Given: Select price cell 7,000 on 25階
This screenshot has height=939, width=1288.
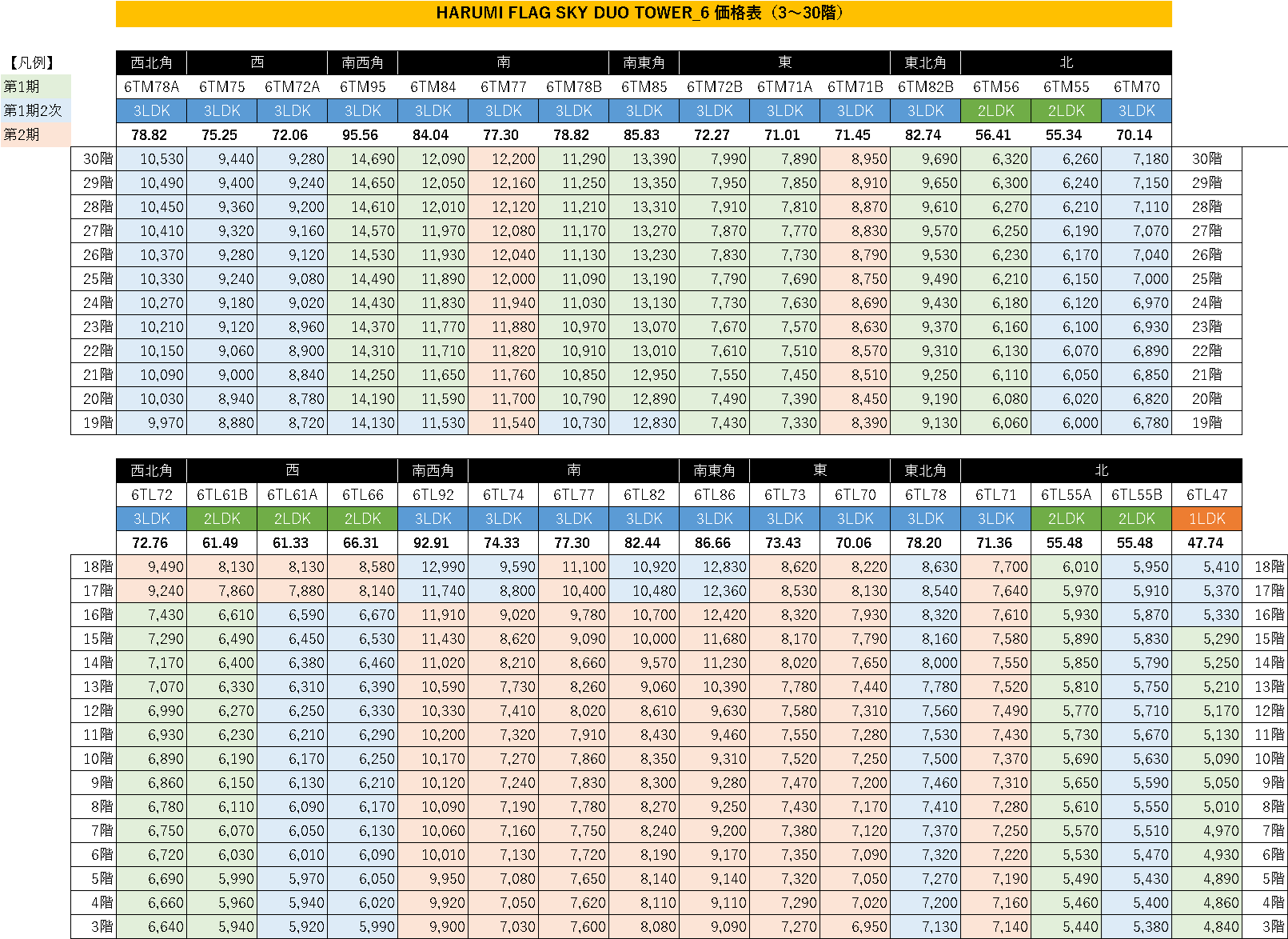Looking at the screenshot, I should [1136, 278].
